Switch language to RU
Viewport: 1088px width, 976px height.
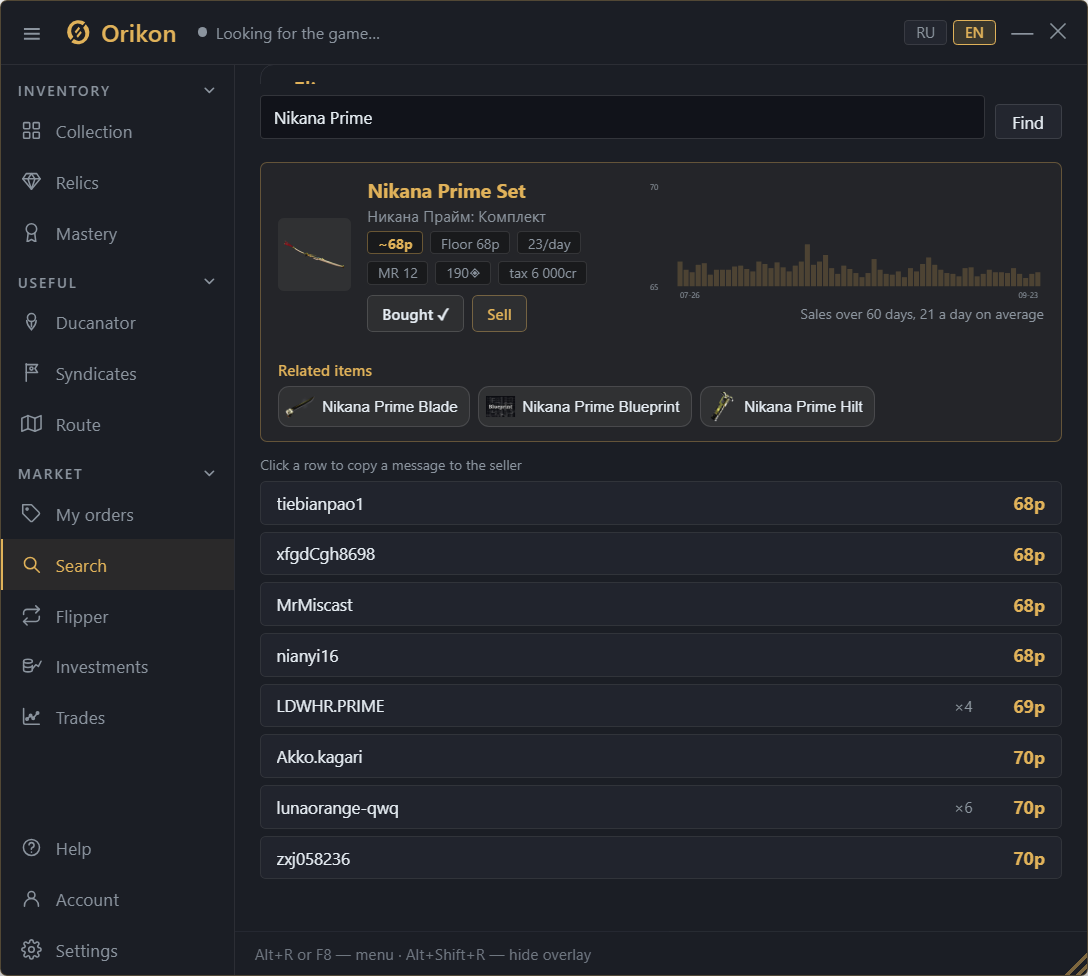click(925, 33)
